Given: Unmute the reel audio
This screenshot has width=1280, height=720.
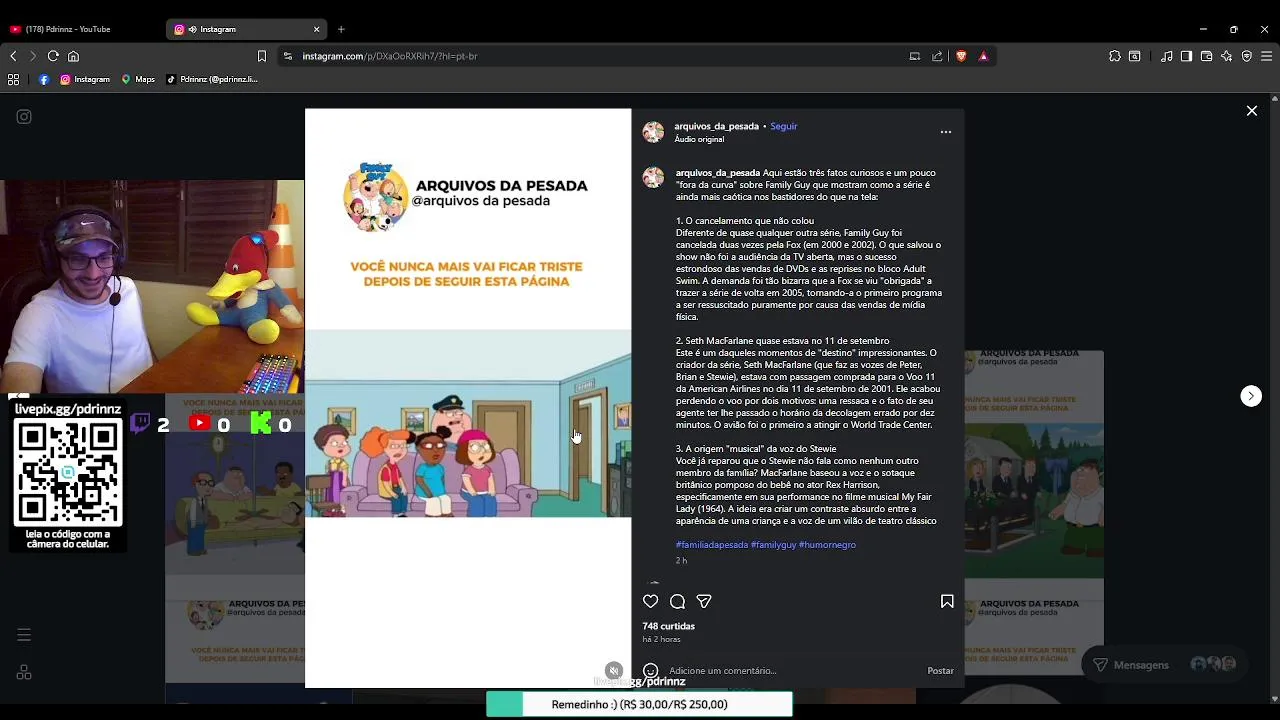Looking at the screenshot, I should pos(614,671).
